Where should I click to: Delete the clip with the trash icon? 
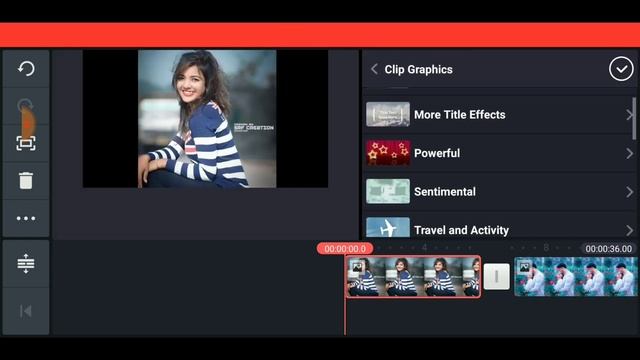coord(26,180)
